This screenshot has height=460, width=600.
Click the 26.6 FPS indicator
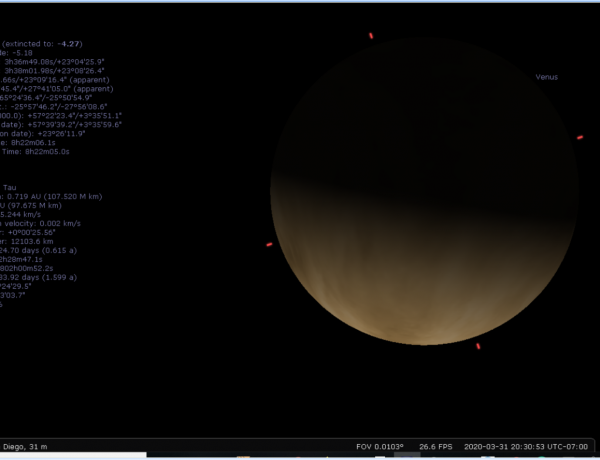(438, 445)
